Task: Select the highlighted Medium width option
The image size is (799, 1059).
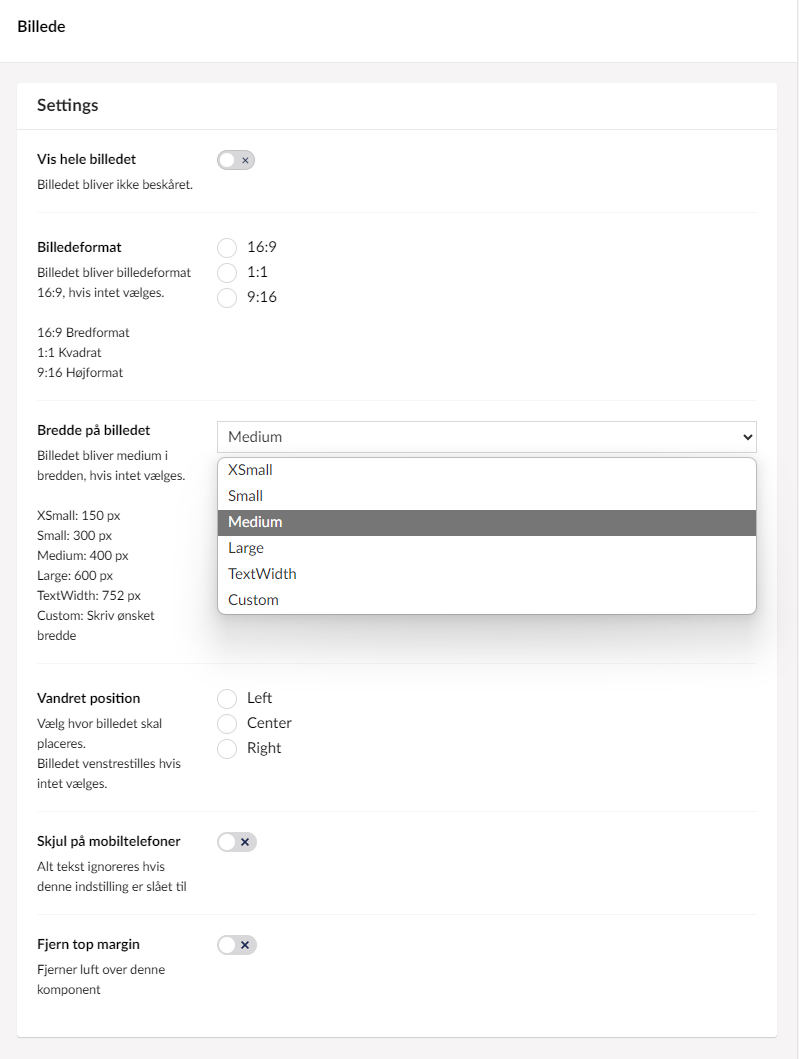Action: click(255, 522)
